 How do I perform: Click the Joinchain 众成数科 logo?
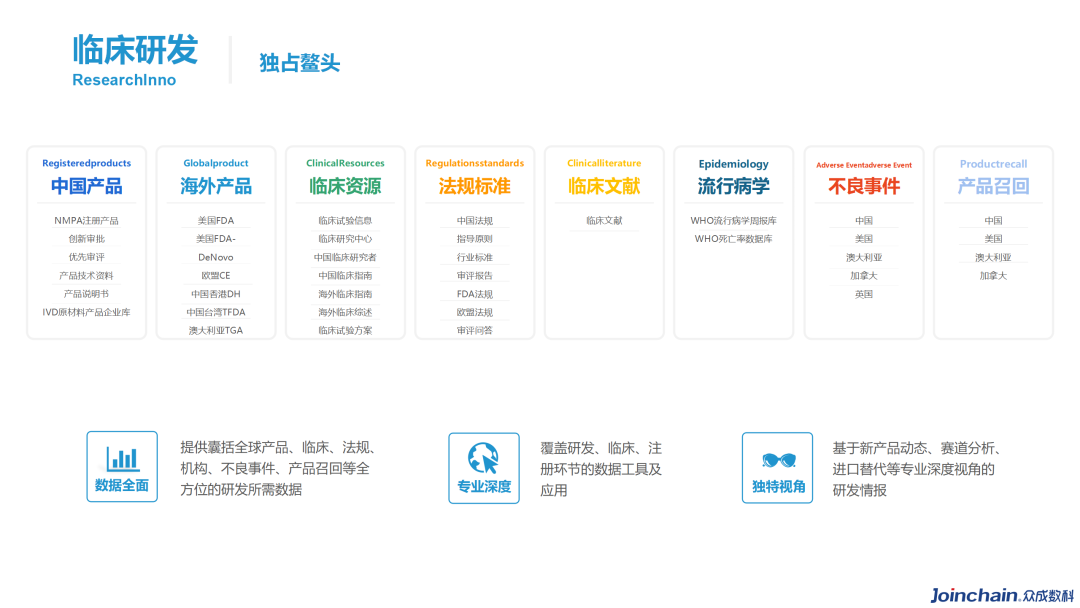click(x=1002, y=596)
